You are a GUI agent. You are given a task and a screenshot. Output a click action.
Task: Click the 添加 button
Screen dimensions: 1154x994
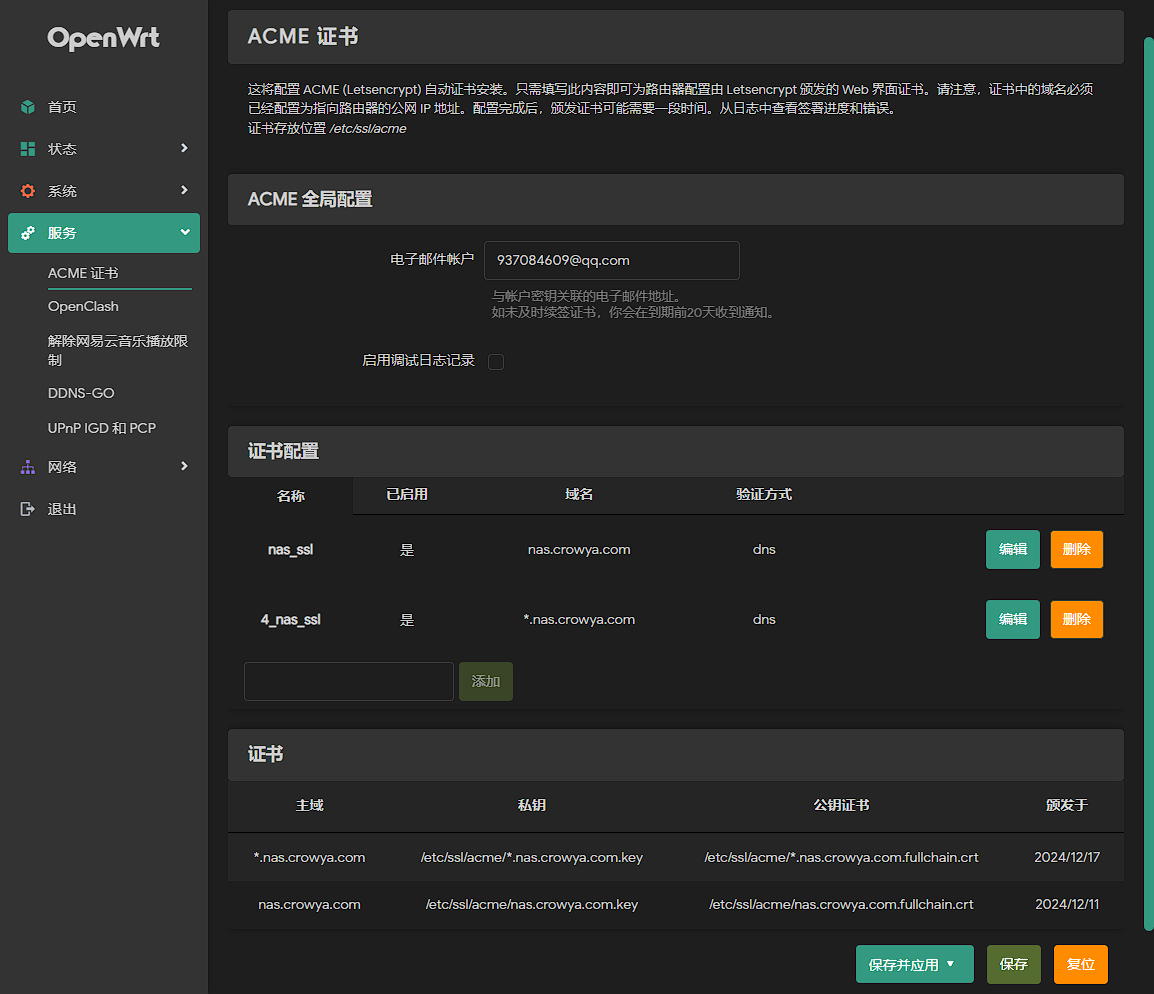coord(486,681)
